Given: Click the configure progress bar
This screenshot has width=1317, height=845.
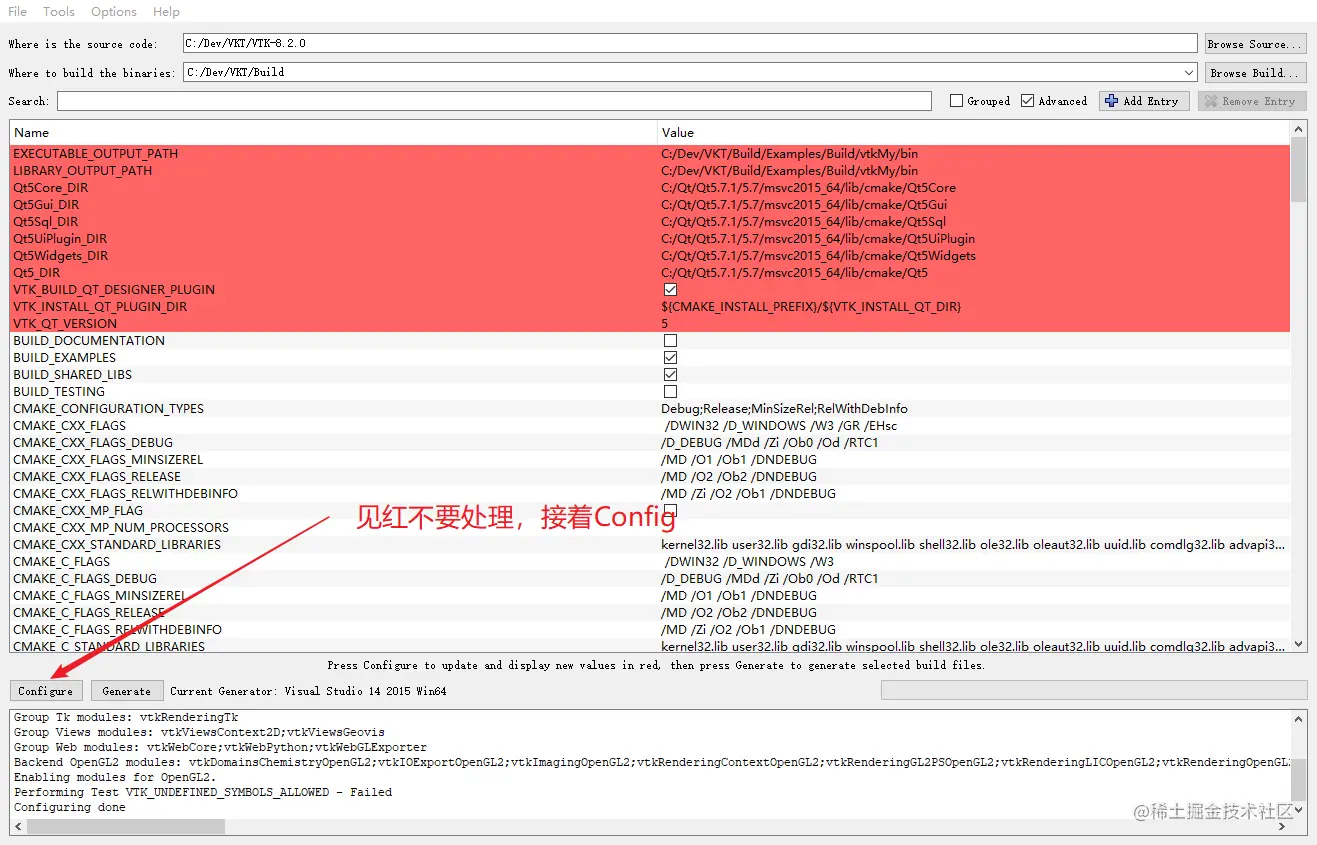Looking at the screenshot, I should coord(1093,690).
